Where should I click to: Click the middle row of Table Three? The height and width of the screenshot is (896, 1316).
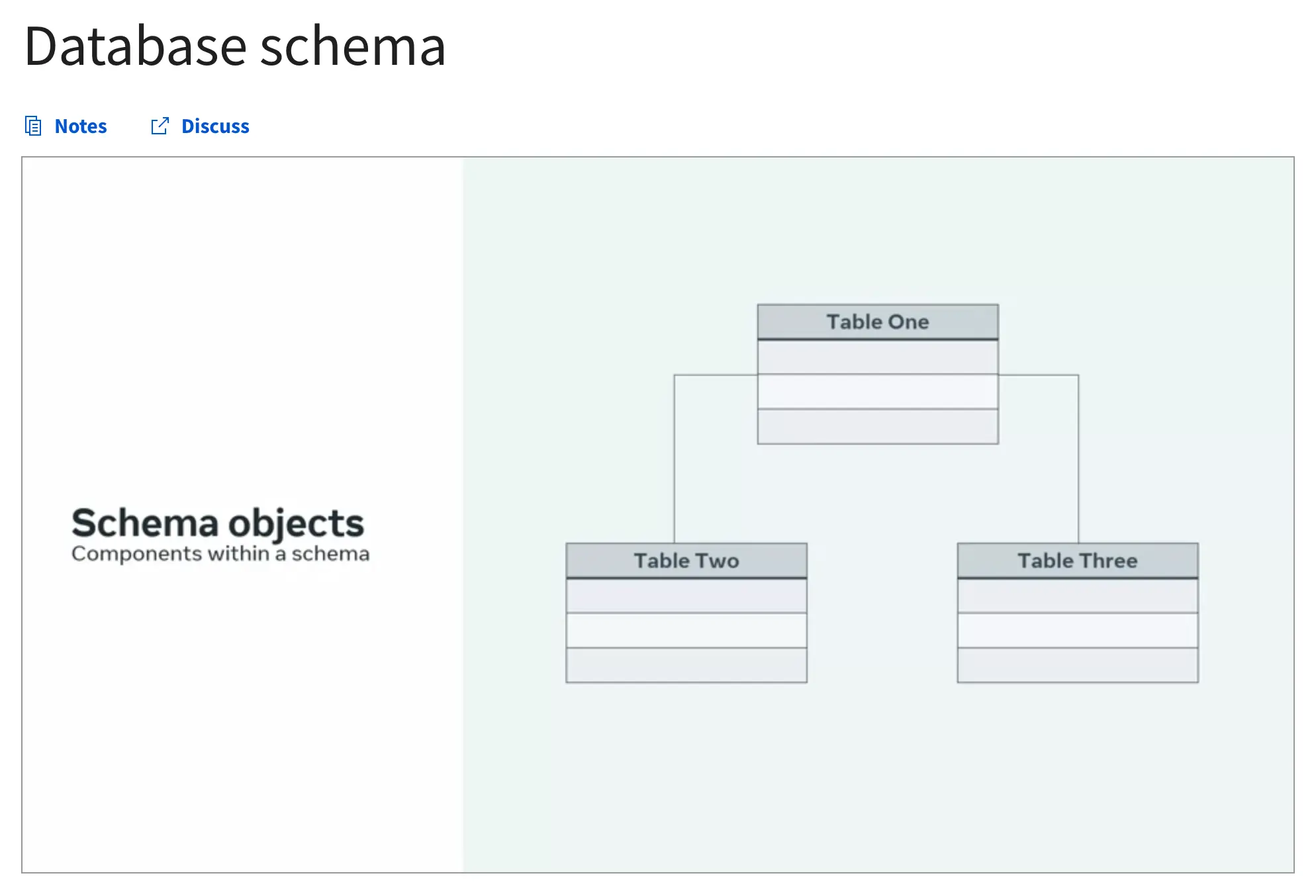coord(1078,631)
